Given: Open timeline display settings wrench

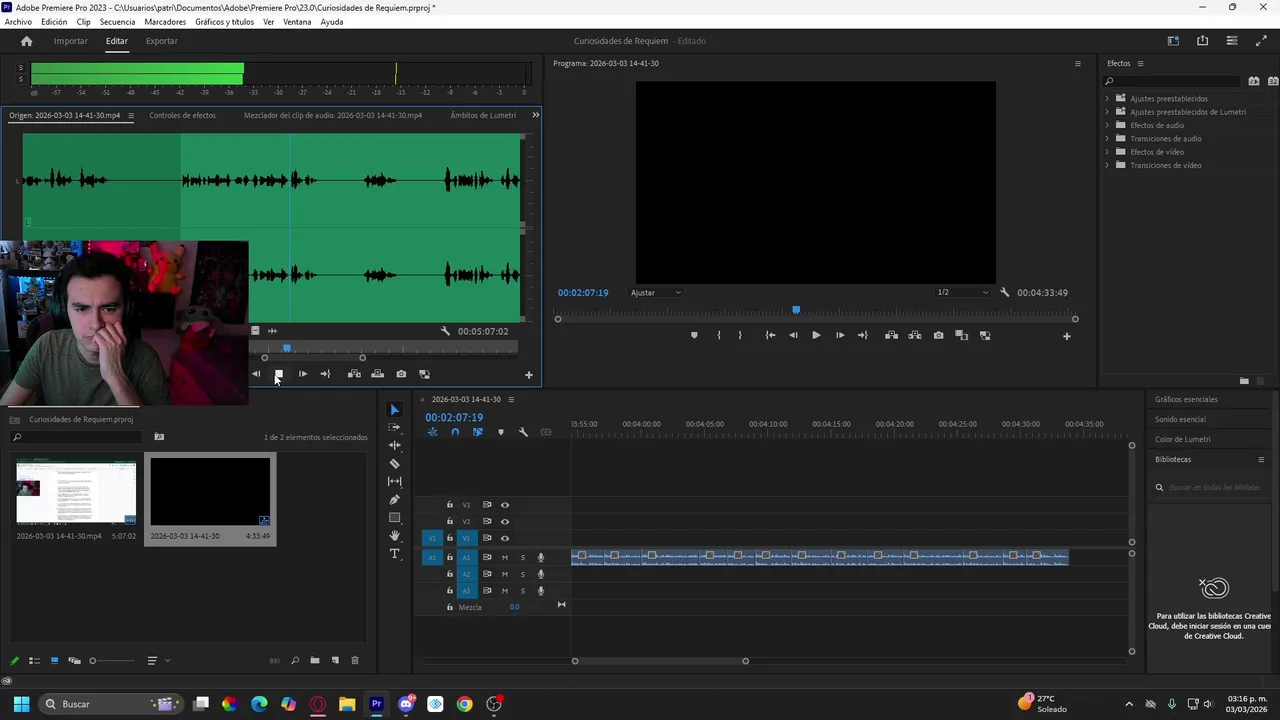Looking at the screenshot, I should 523,432.
